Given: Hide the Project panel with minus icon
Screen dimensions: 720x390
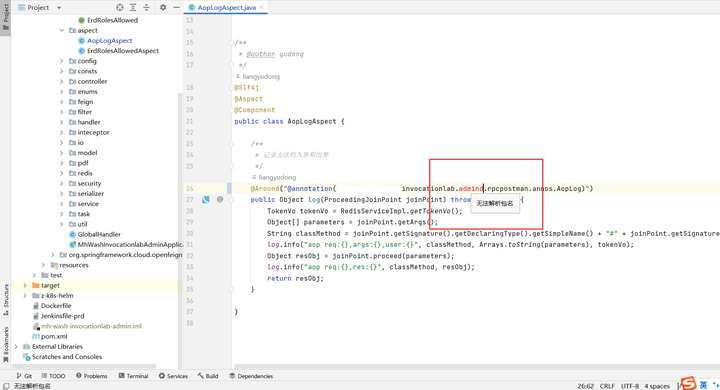Looking at the screenshot, I should click(176, 7).
